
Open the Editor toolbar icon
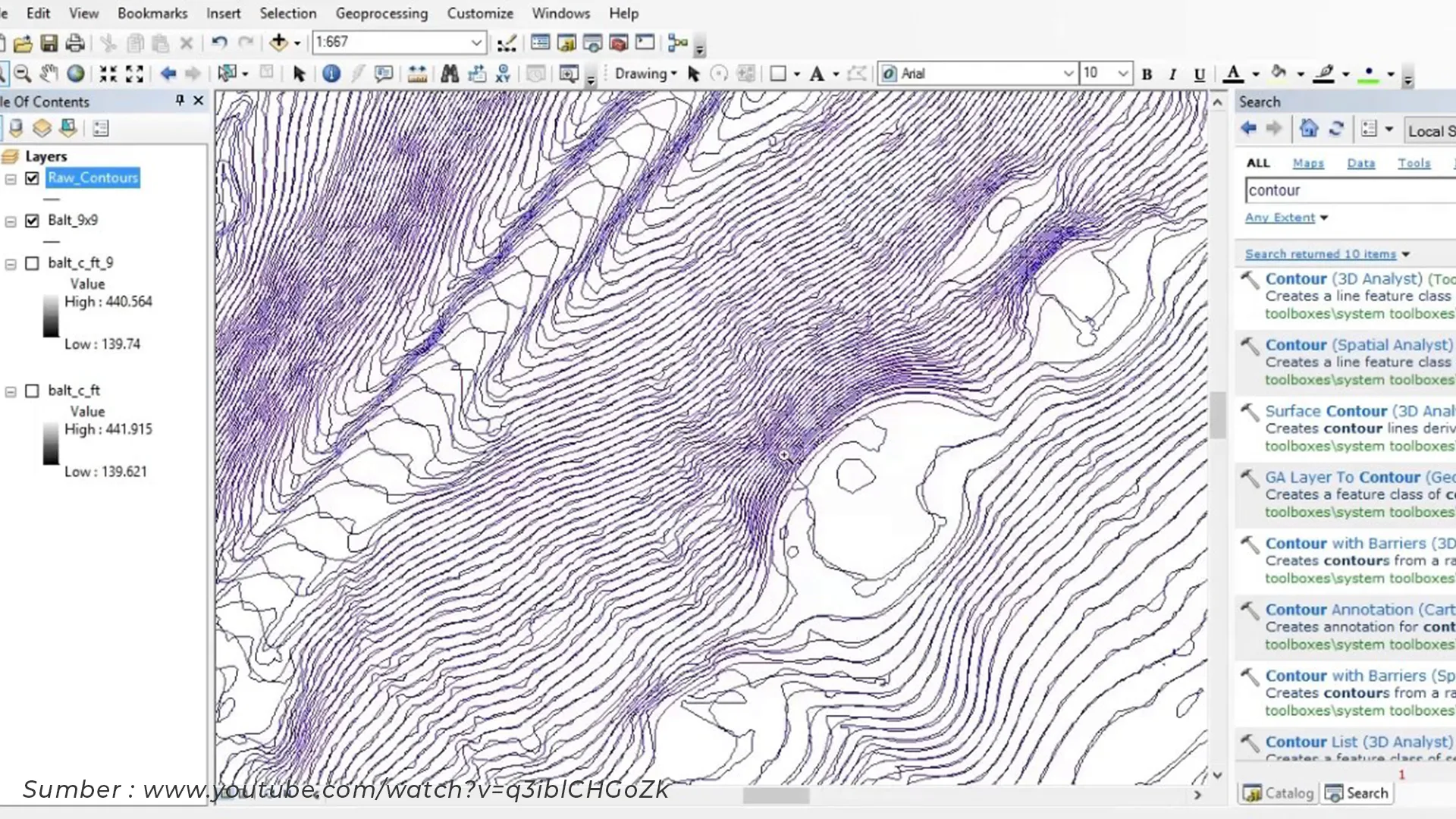click(507, 43)
